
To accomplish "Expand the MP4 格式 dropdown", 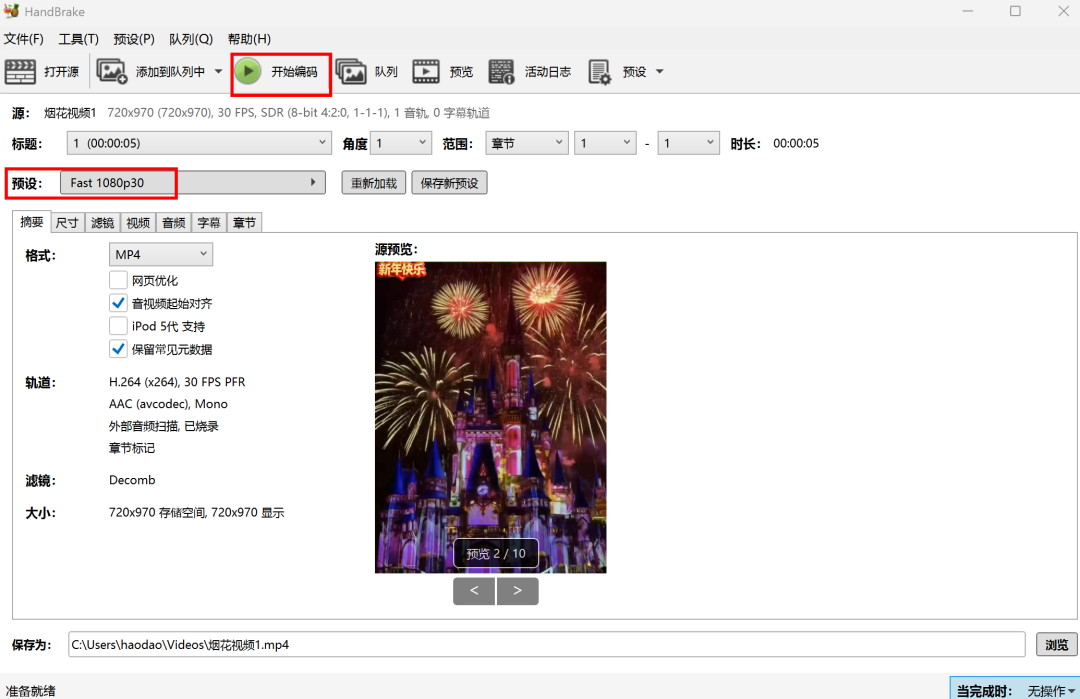I will (x=161, y=255).
